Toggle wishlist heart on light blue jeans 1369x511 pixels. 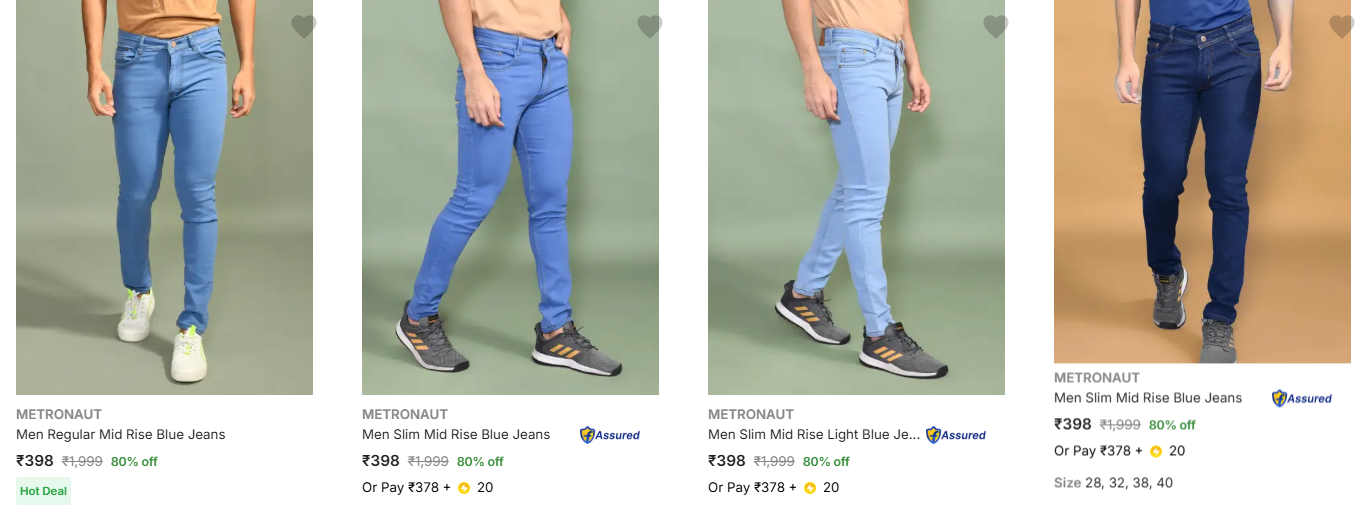996,27
